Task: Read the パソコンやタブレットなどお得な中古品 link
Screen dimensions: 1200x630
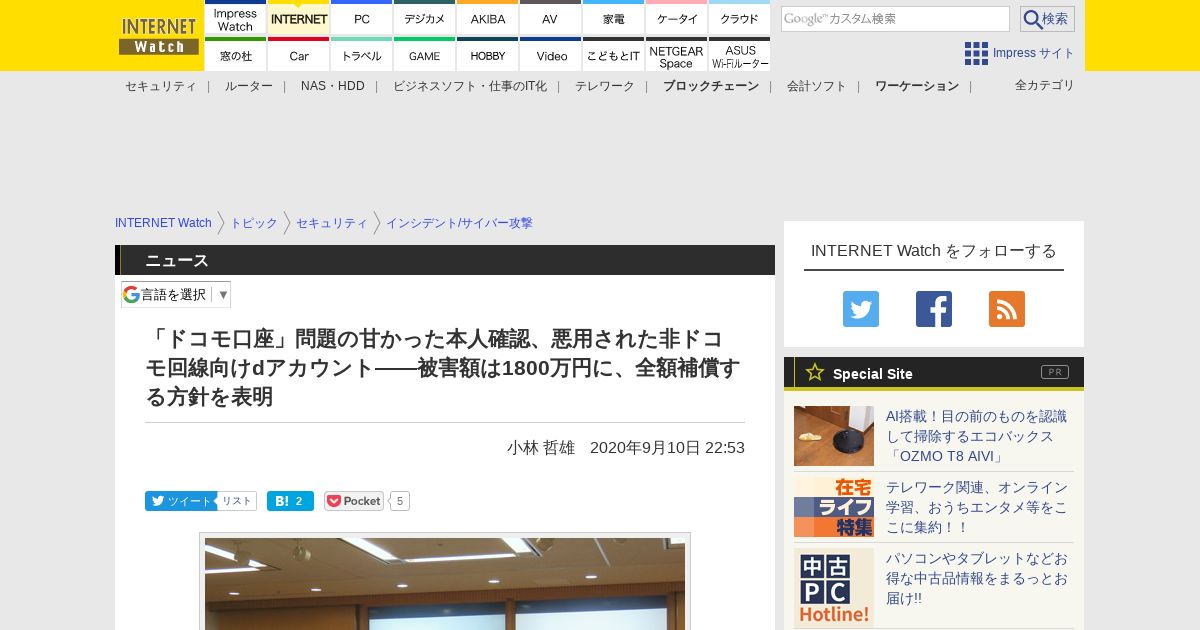Action: click(x=976, y=578)
